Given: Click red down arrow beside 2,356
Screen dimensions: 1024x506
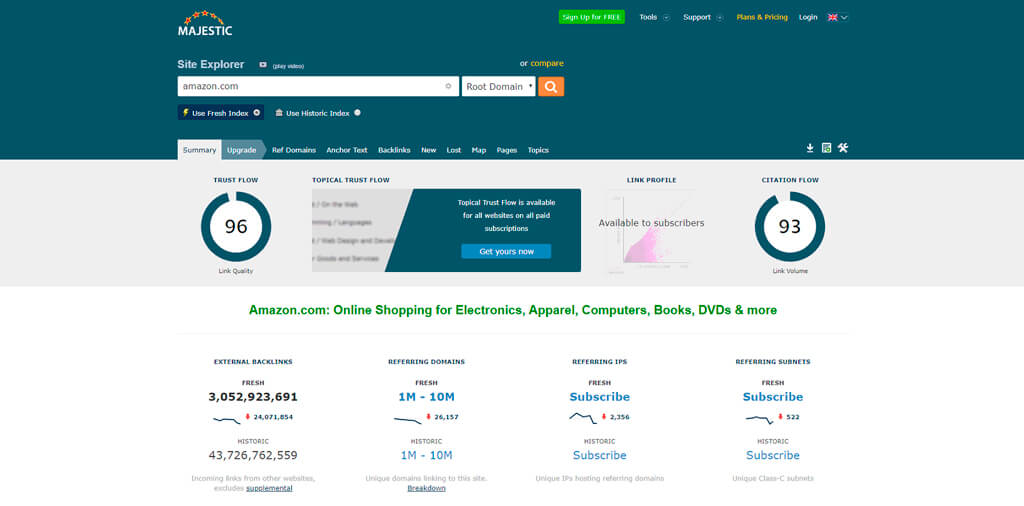Looking at the screenshot, I should (604, 417).
